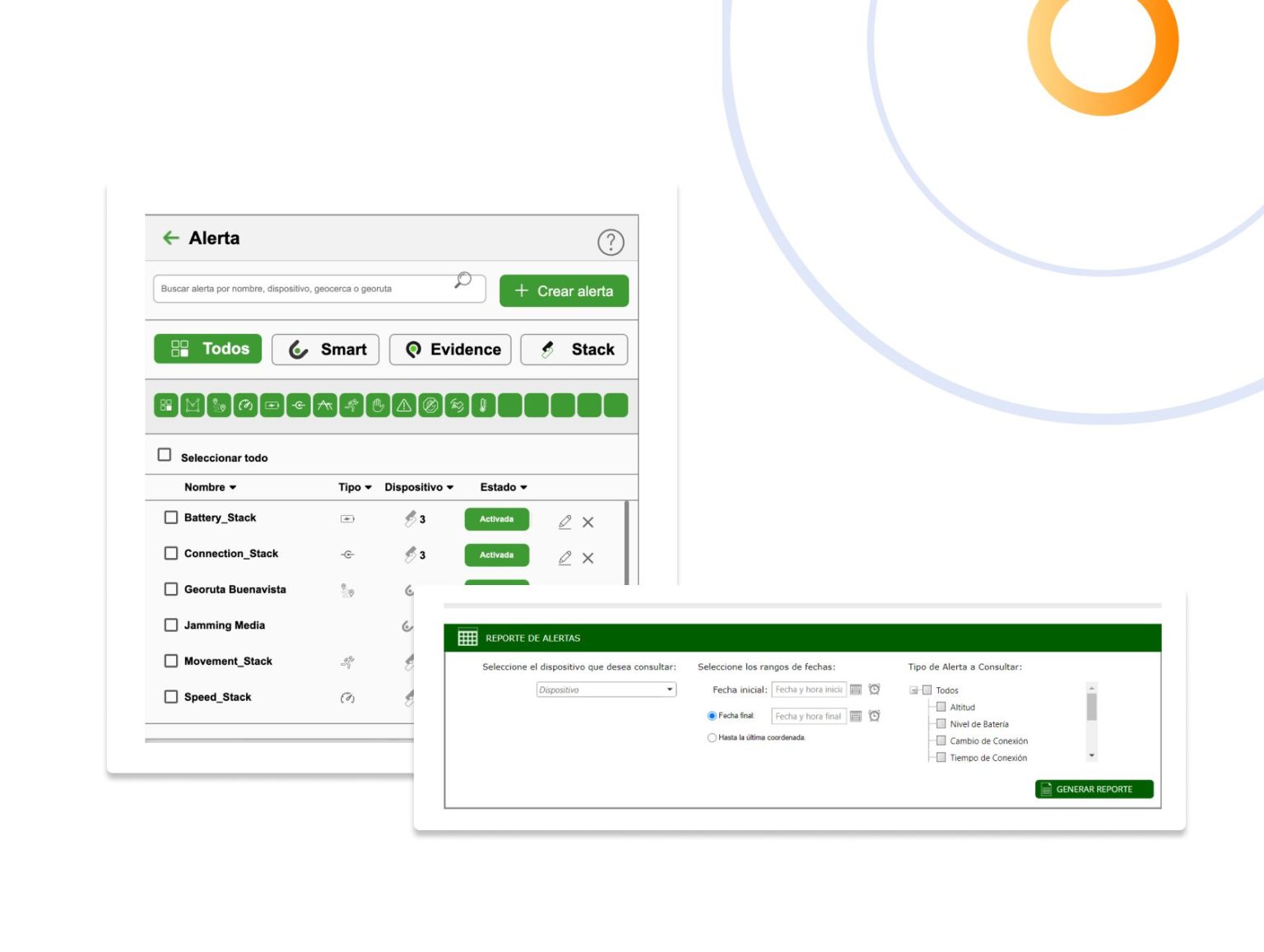Check the Cambio de Conexión alert type
The width and height of the screenshot is (1264, 952).
[x=941, y=740]
